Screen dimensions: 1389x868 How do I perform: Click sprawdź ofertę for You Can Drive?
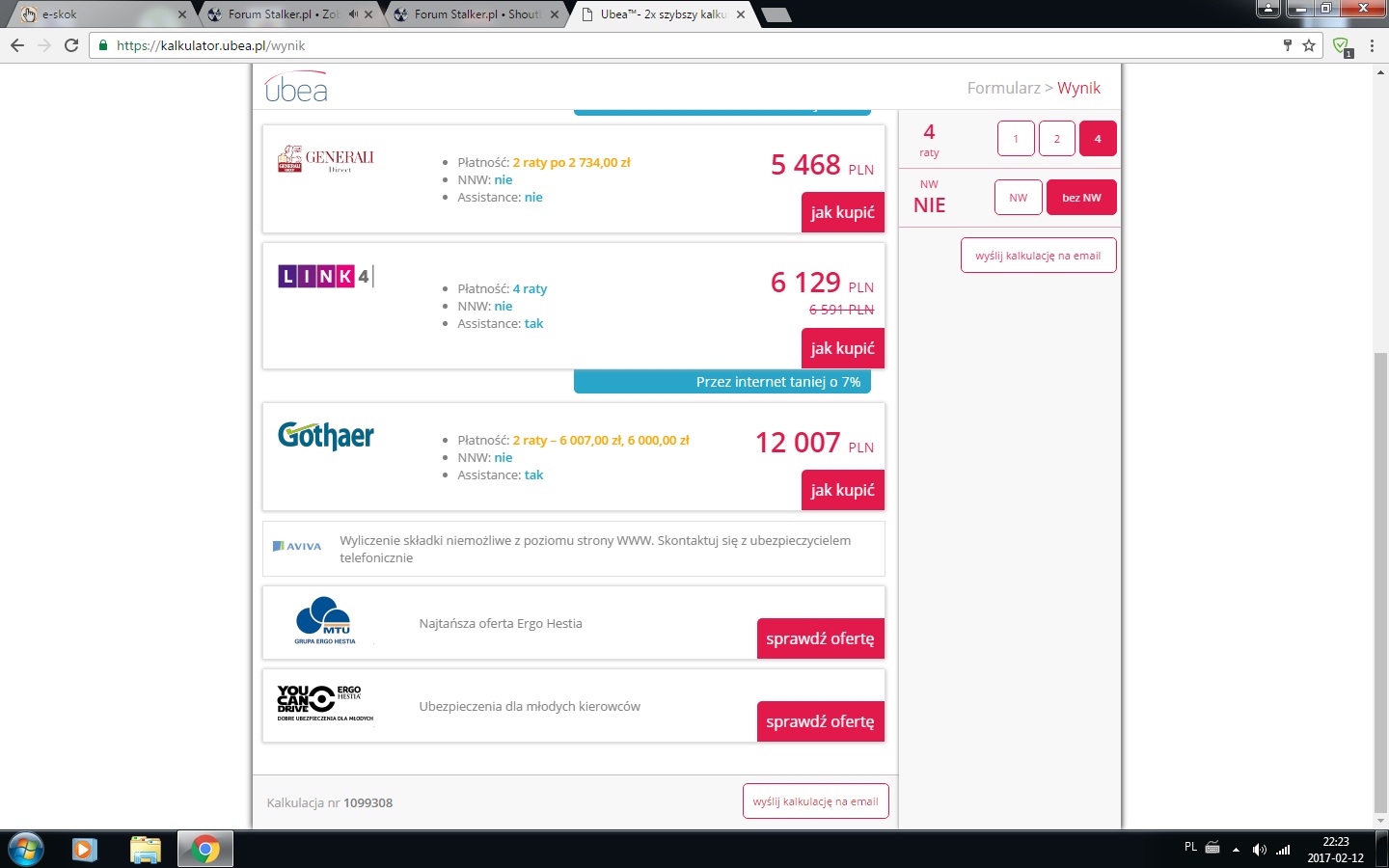click(820, 721)
